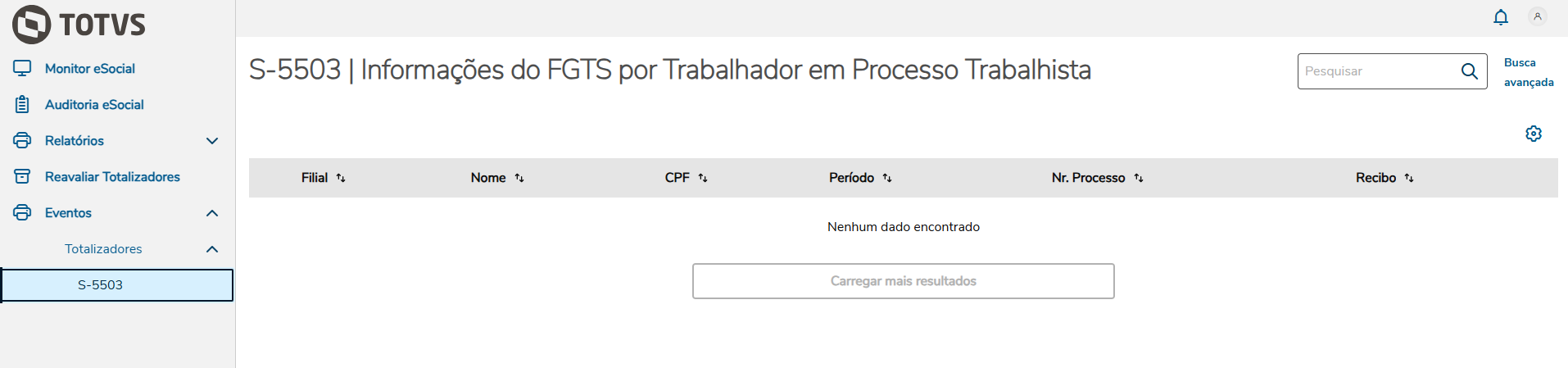1568x368 pixels.
Task: Open Busca avançada link
Action: pyautogui.click(x=1528, y=72)
